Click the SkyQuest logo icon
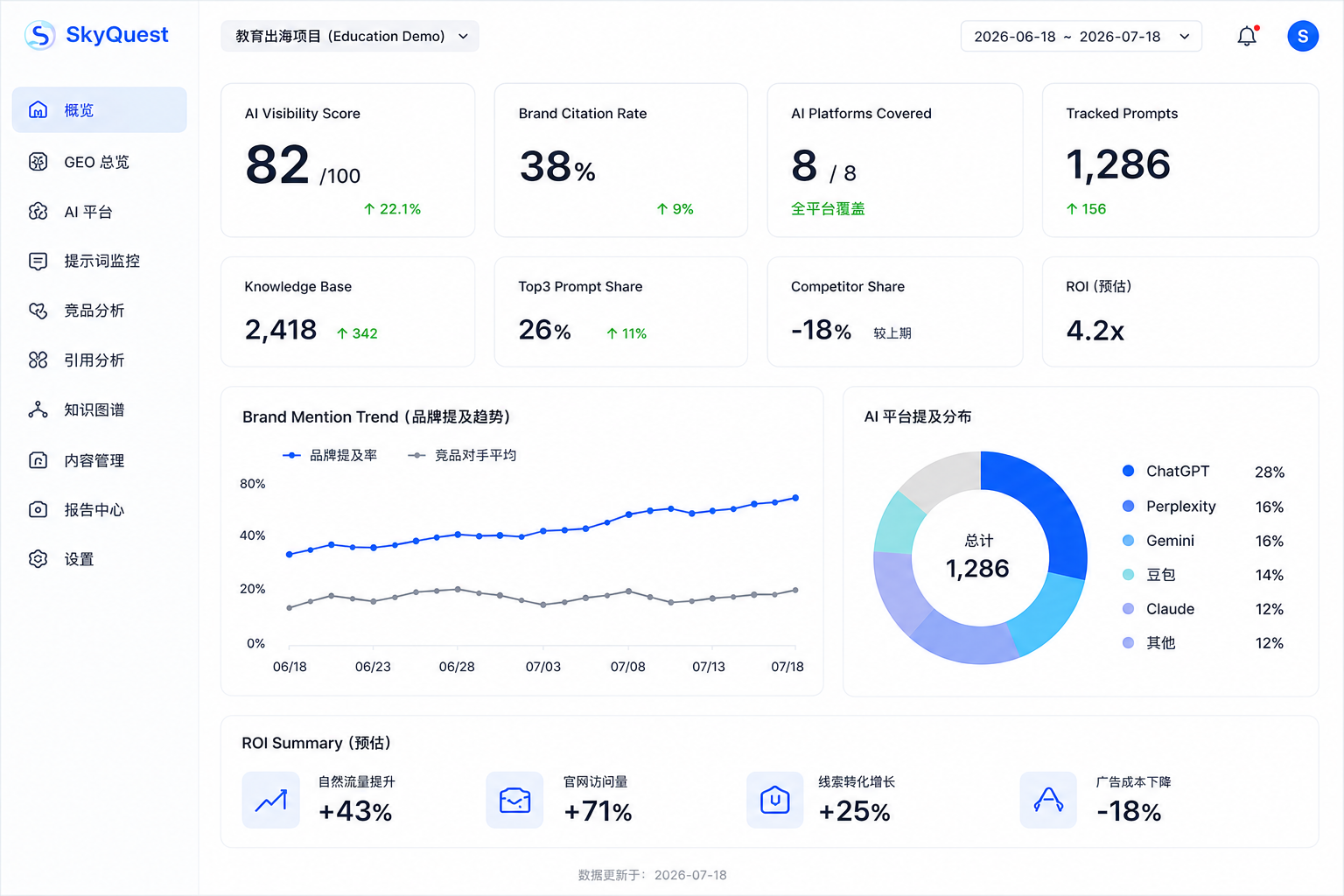1344x896 pixels. click(40, 35)
